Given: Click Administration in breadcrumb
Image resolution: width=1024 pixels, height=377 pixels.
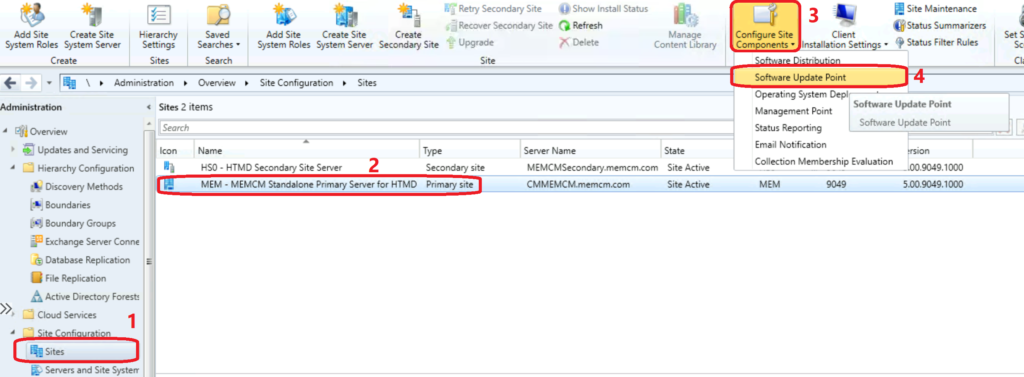Looking at the screenshot, I should point(144,83).
